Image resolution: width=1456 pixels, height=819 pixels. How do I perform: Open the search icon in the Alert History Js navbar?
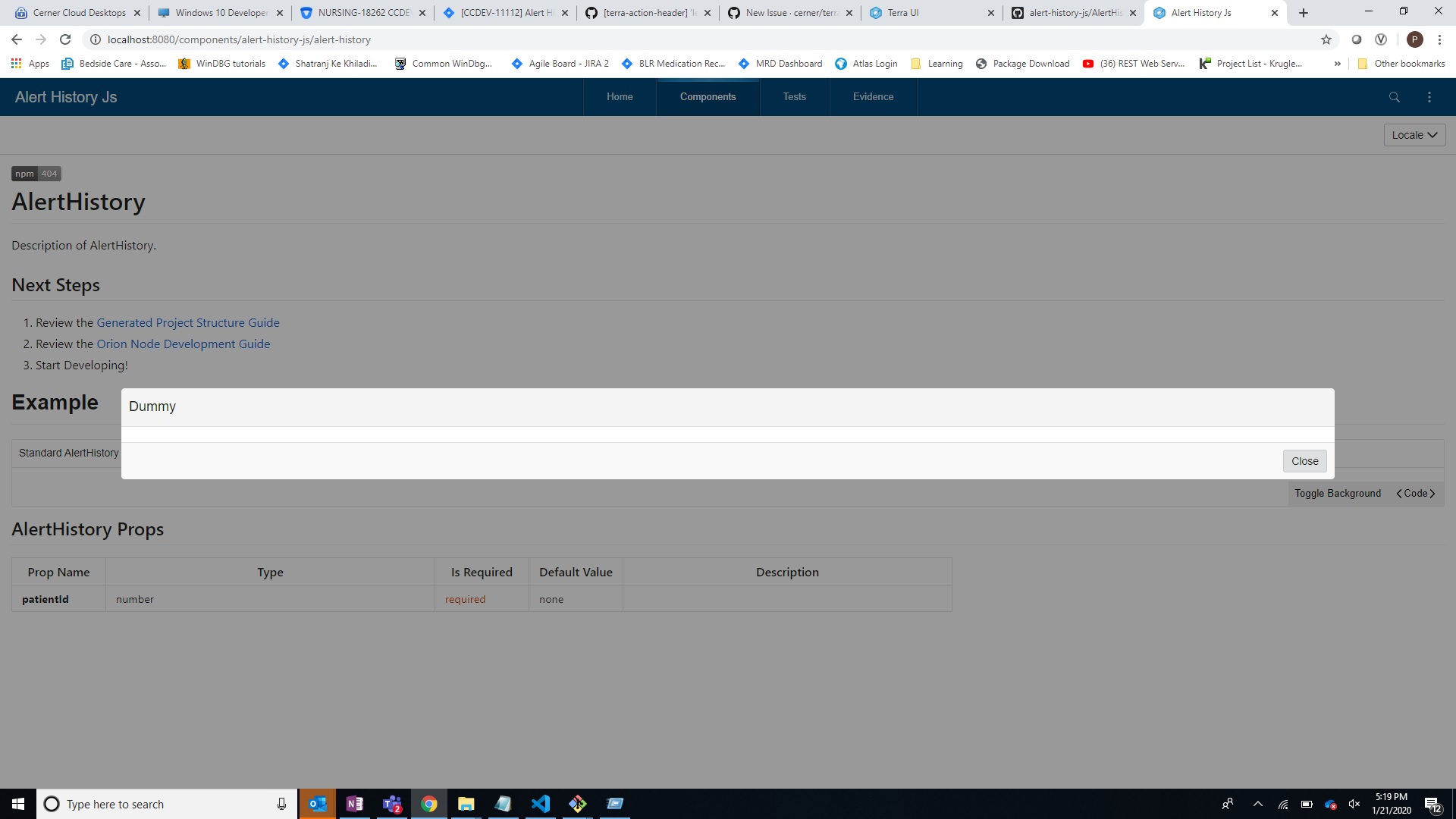coord(1395,97)
